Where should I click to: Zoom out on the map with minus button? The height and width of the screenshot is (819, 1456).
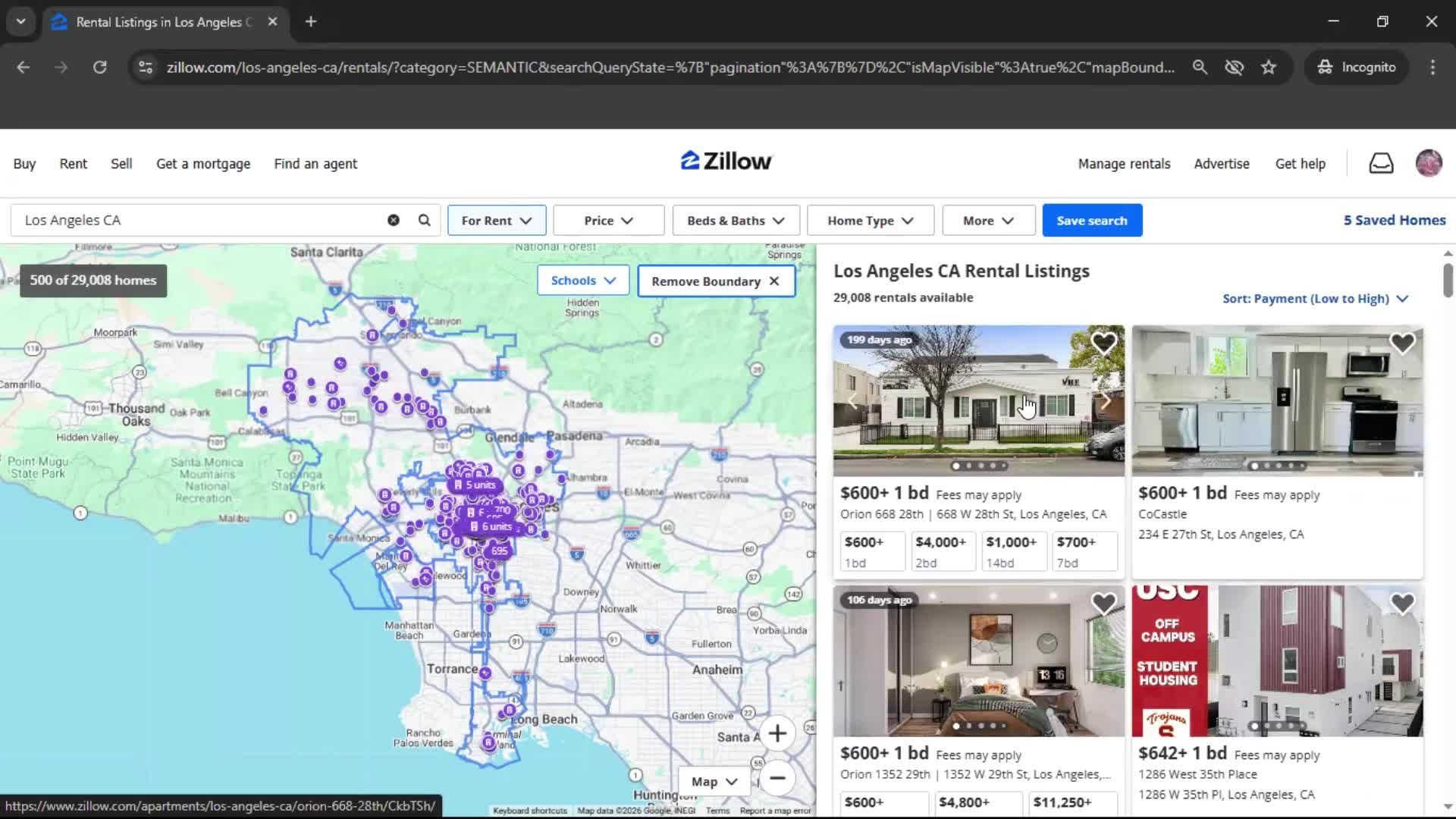[777, 778]
